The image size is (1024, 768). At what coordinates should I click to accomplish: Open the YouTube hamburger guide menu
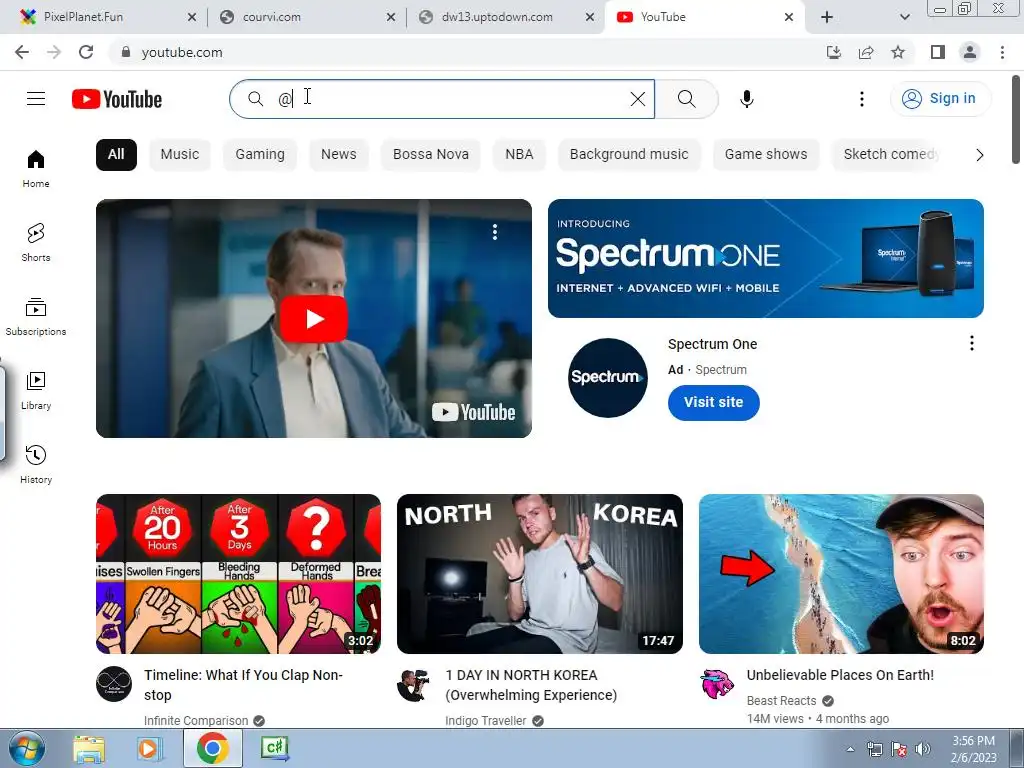[x=36, y=99]
